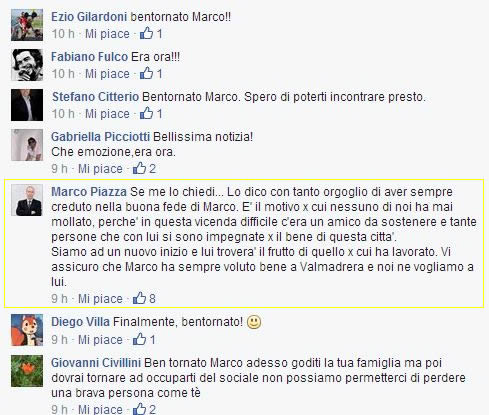The image size is (489, 415).
Task: Open Fabiano Fulco's black-and-white profile picture
Action: pyautogui.click(x=27, y=65)
